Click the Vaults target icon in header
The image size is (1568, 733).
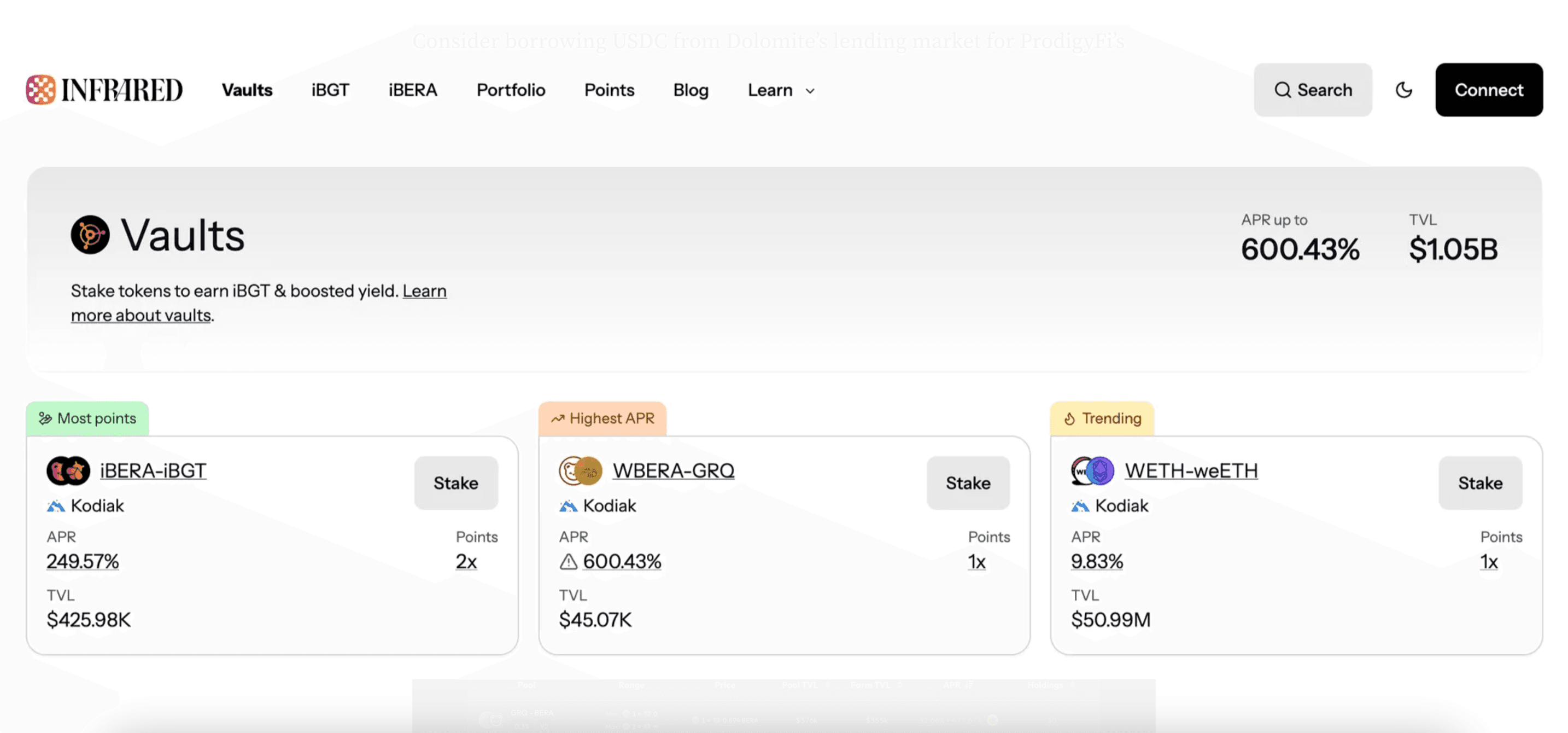[x=90, y=234]
